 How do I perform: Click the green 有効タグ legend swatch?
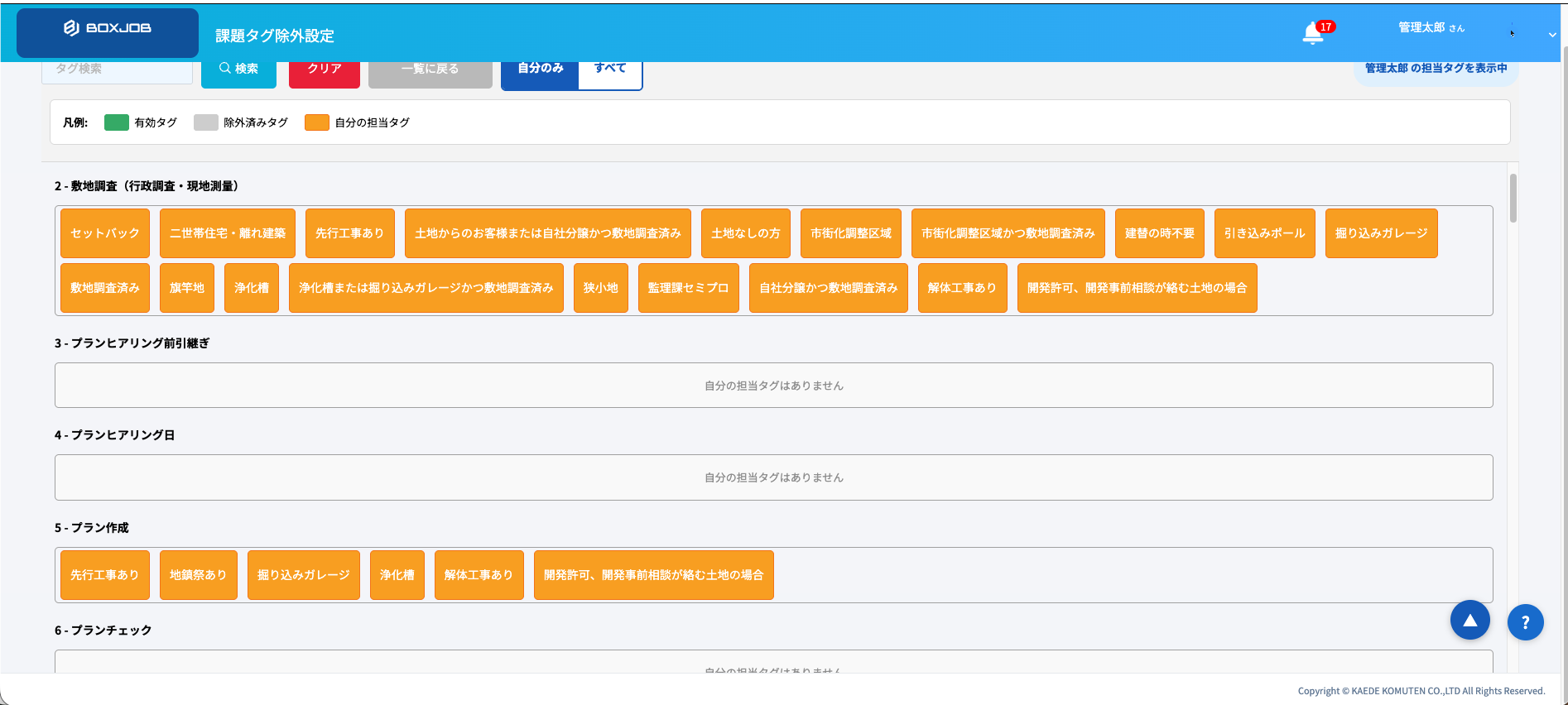[117, 122]
